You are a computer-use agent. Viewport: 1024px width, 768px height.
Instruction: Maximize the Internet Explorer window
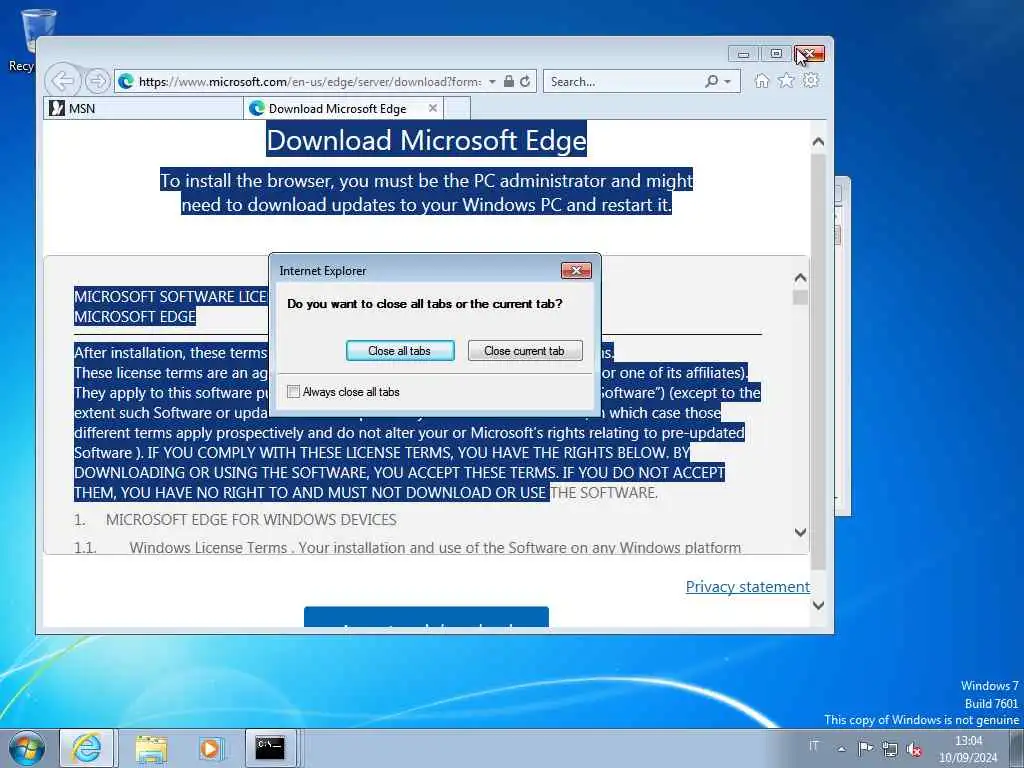(x=776, y=54)
